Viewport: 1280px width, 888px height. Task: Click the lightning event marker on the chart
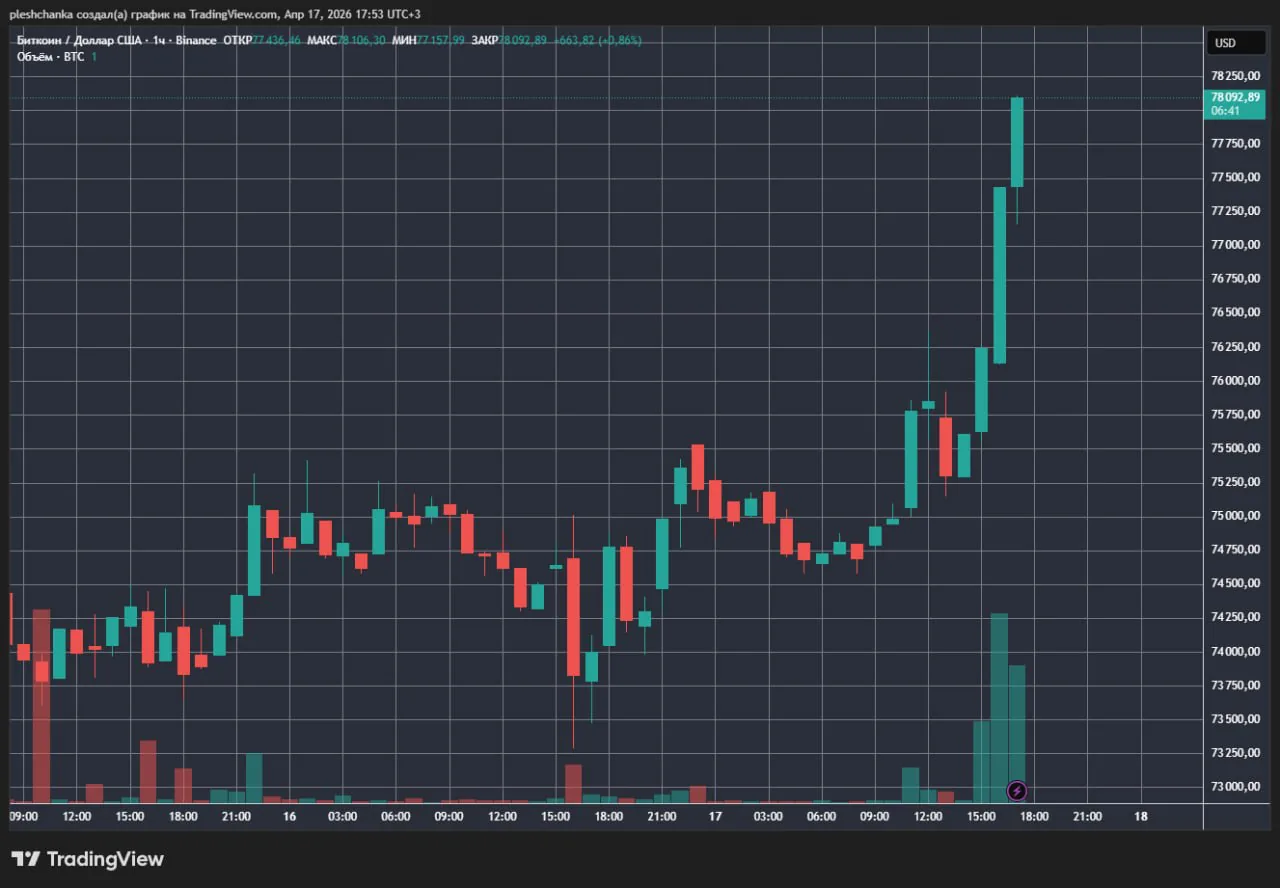coord(1017,791)
